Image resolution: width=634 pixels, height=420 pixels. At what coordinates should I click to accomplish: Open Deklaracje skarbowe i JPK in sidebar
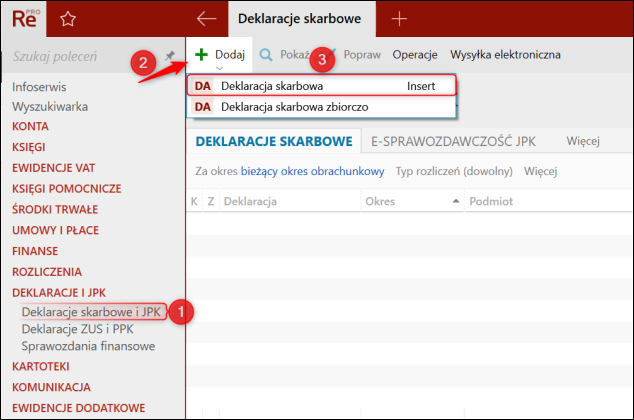[91, 312]
